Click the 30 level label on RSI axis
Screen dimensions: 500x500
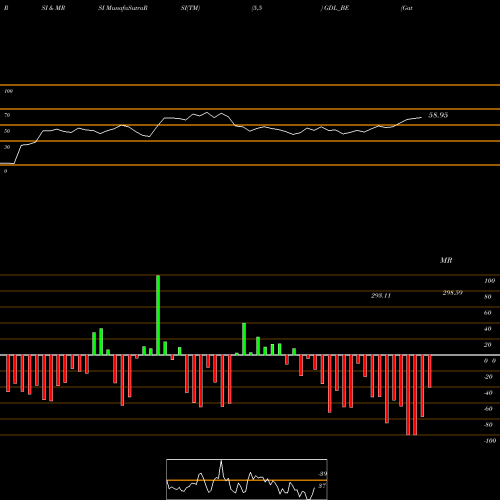(x=7, y=147)
